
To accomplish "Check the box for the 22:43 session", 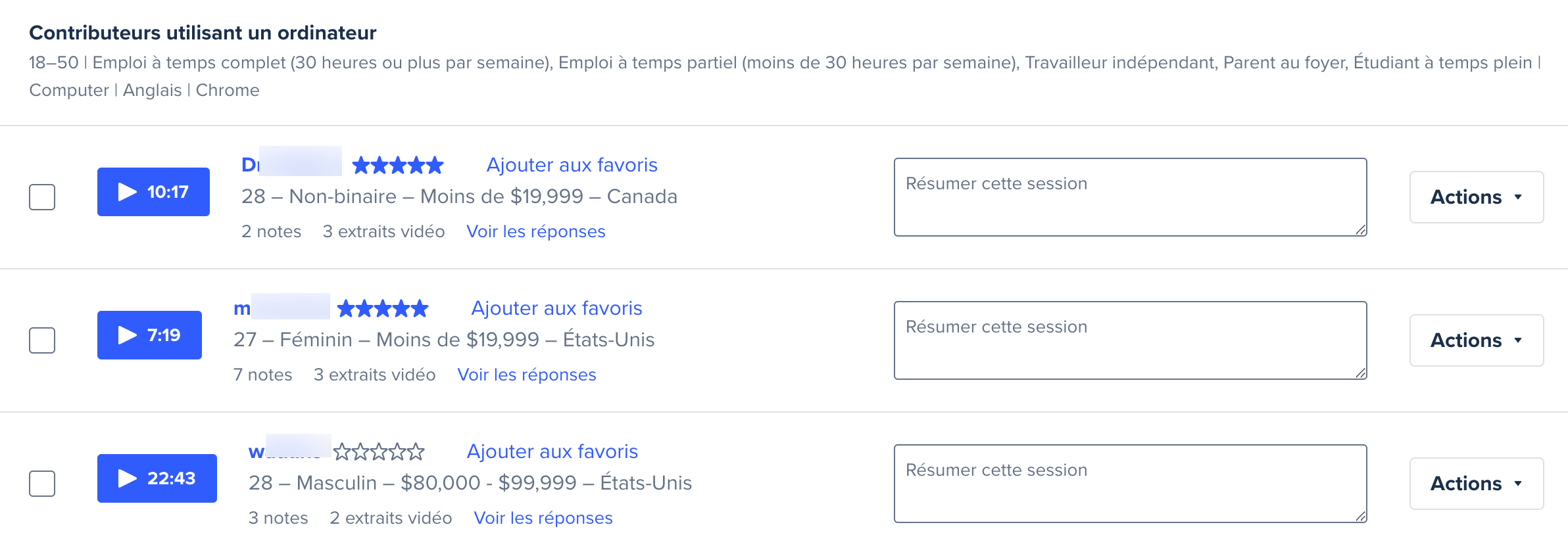I will pos(42,484).
